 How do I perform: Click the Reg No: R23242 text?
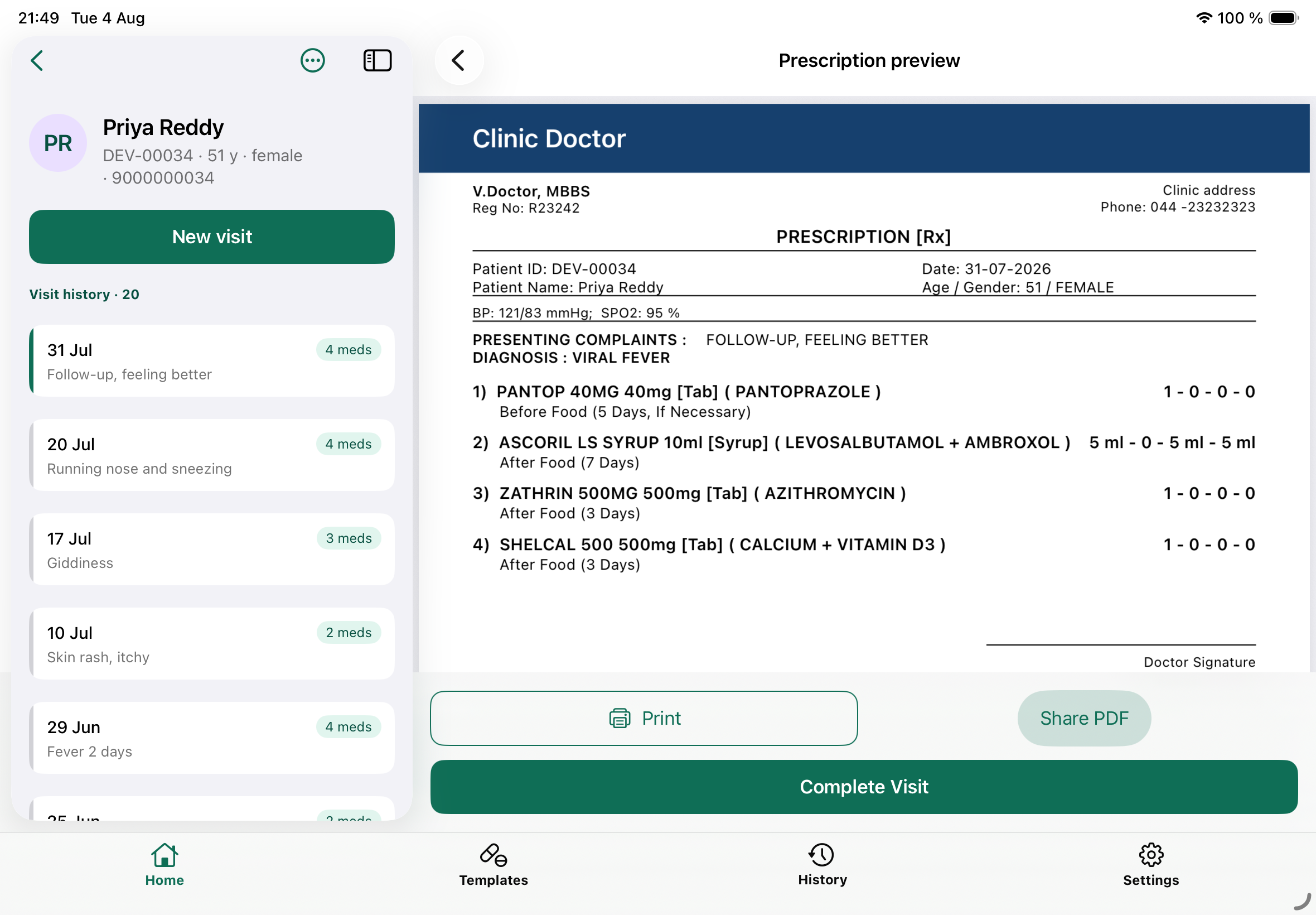[526, 208]
